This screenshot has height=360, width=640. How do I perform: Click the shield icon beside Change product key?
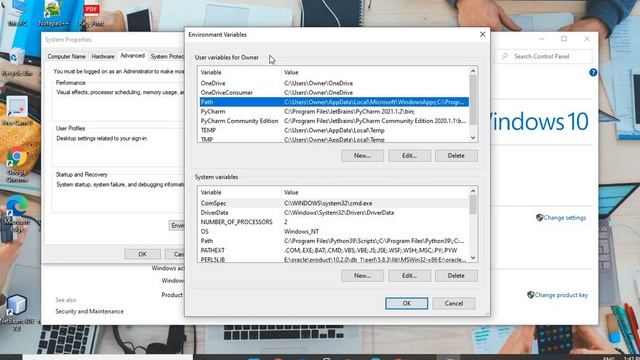(x=530, y=295)
